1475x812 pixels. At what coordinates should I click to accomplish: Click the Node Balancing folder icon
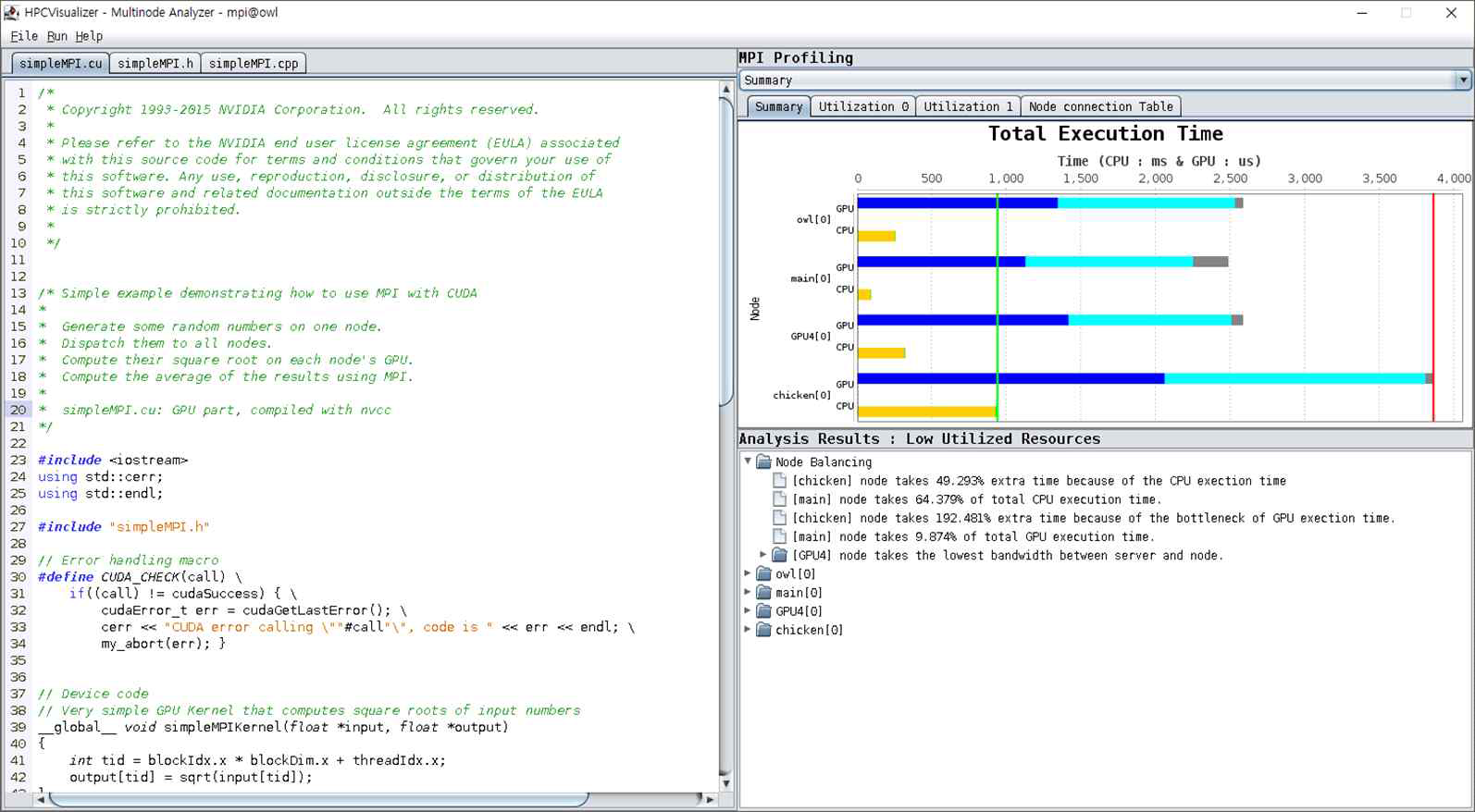tap(763, 461)
